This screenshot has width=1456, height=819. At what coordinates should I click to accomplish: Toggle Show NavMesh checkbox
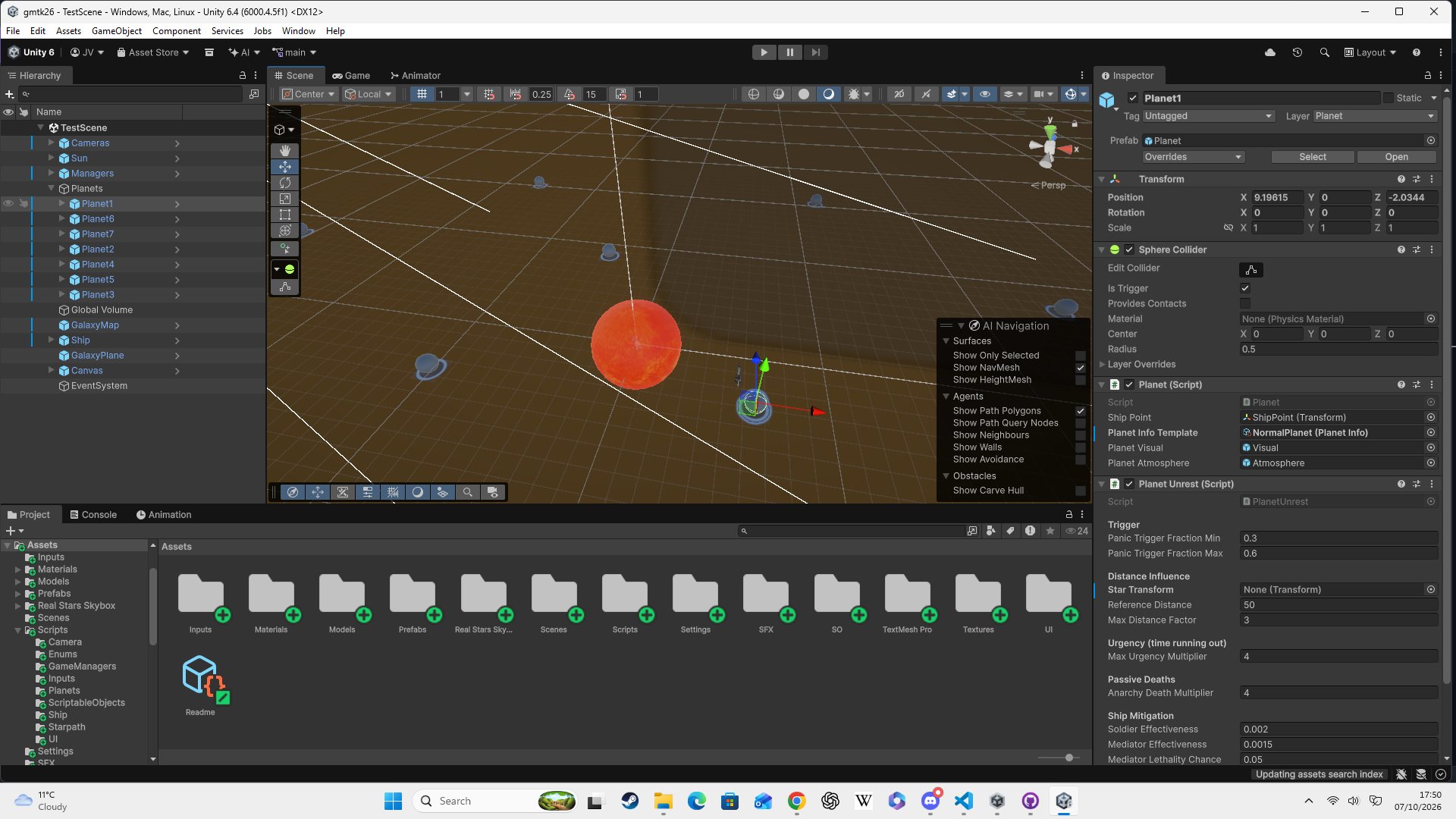coord(1081,368)
